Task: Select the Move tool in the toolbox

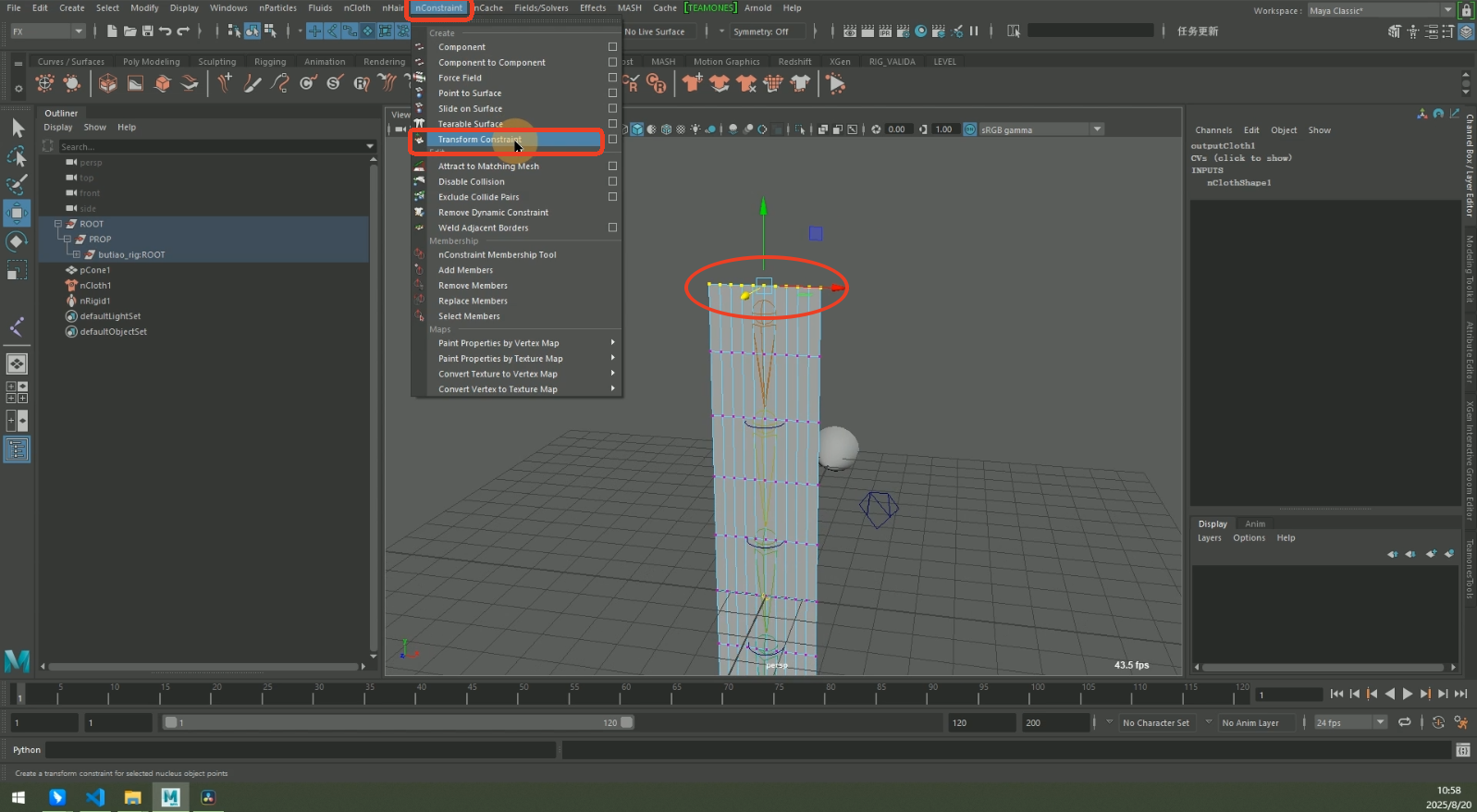Action: [17, 213]
